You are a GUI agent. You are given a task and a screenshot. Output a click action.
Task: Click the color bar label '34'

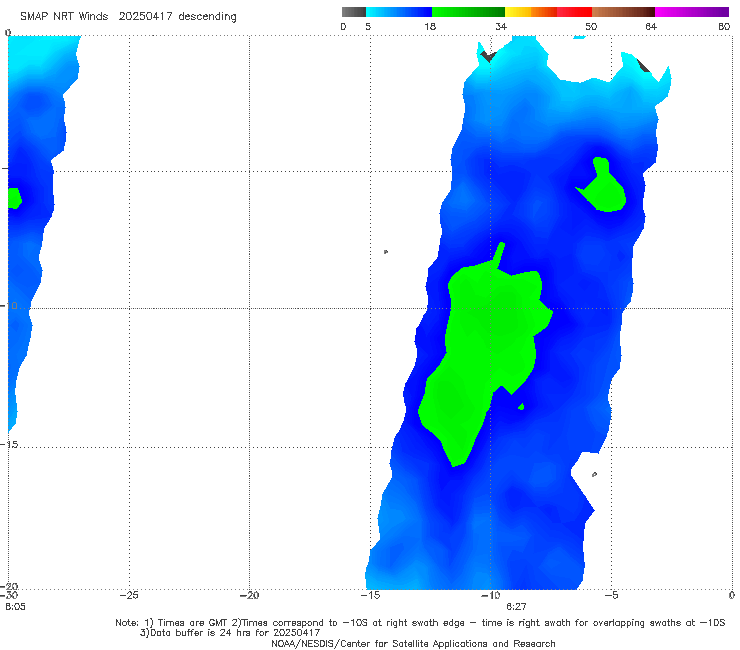(x=501, y=26)
